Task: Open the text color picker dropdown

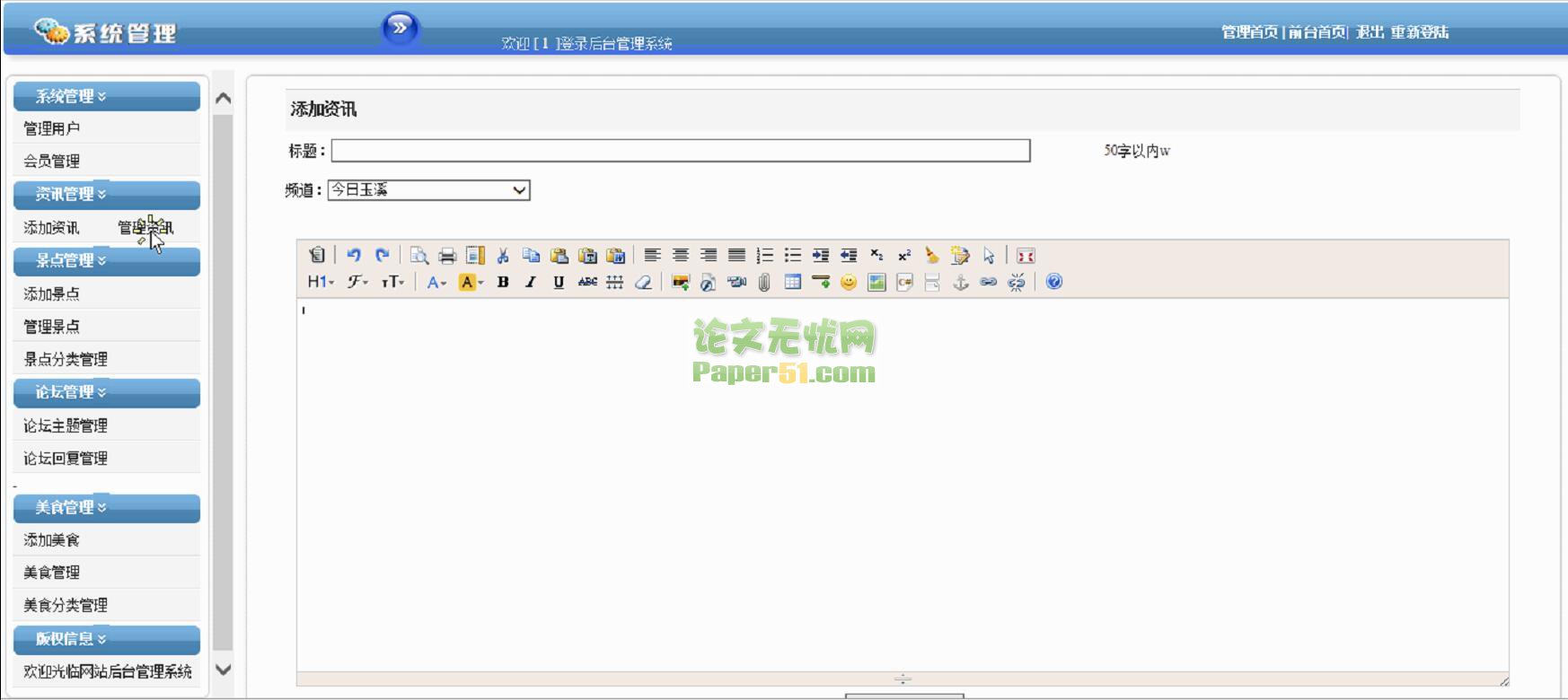Action: coord(436,282)
